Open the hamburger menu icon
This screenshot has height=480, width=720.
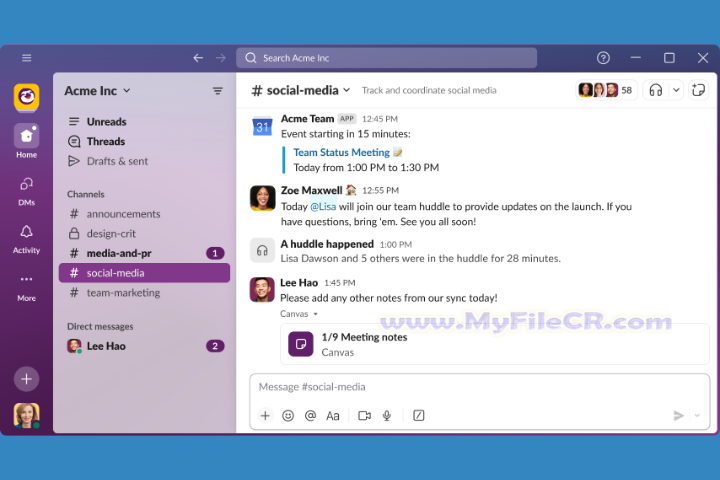tap(27, 58)
